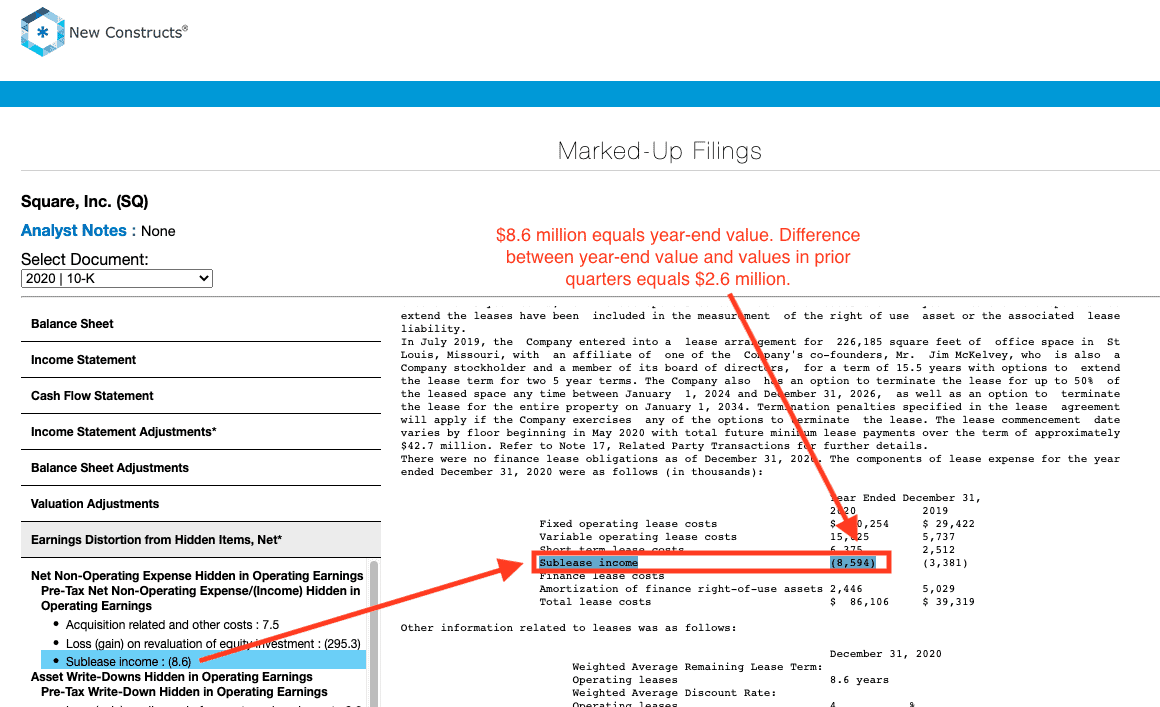Viewport: 1160px width, 707px height.
Task: Select the highlighted Sublease income : (8.6) item
Action: point(203,661)
